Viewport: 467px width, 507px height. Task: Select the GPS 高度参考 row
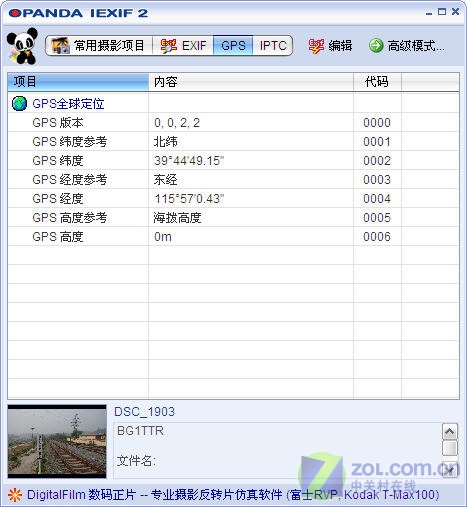coord(233,218)
